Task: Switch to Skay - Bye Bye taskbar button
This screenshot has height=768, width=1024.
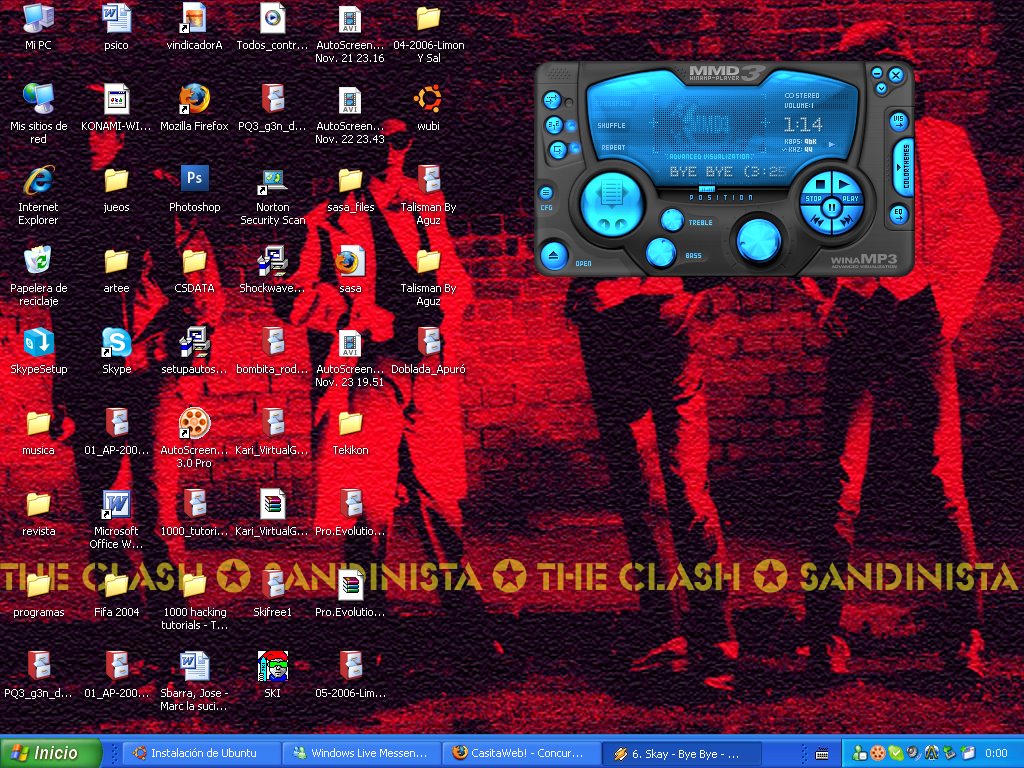Action: click(x=681, y=753)
